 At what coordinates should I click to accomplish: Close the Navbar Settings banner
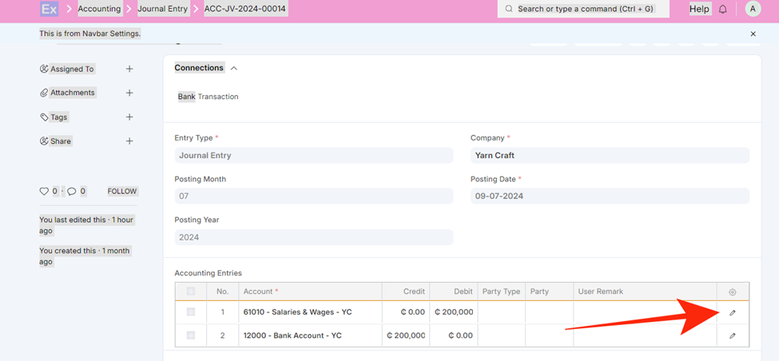pos(753,34)
